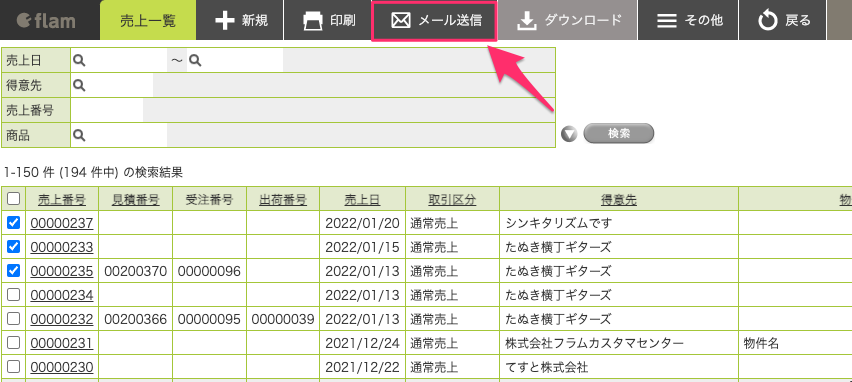Click the date 2022/01/15
This screenshot has width=852, height=382.
coord(362,247)
